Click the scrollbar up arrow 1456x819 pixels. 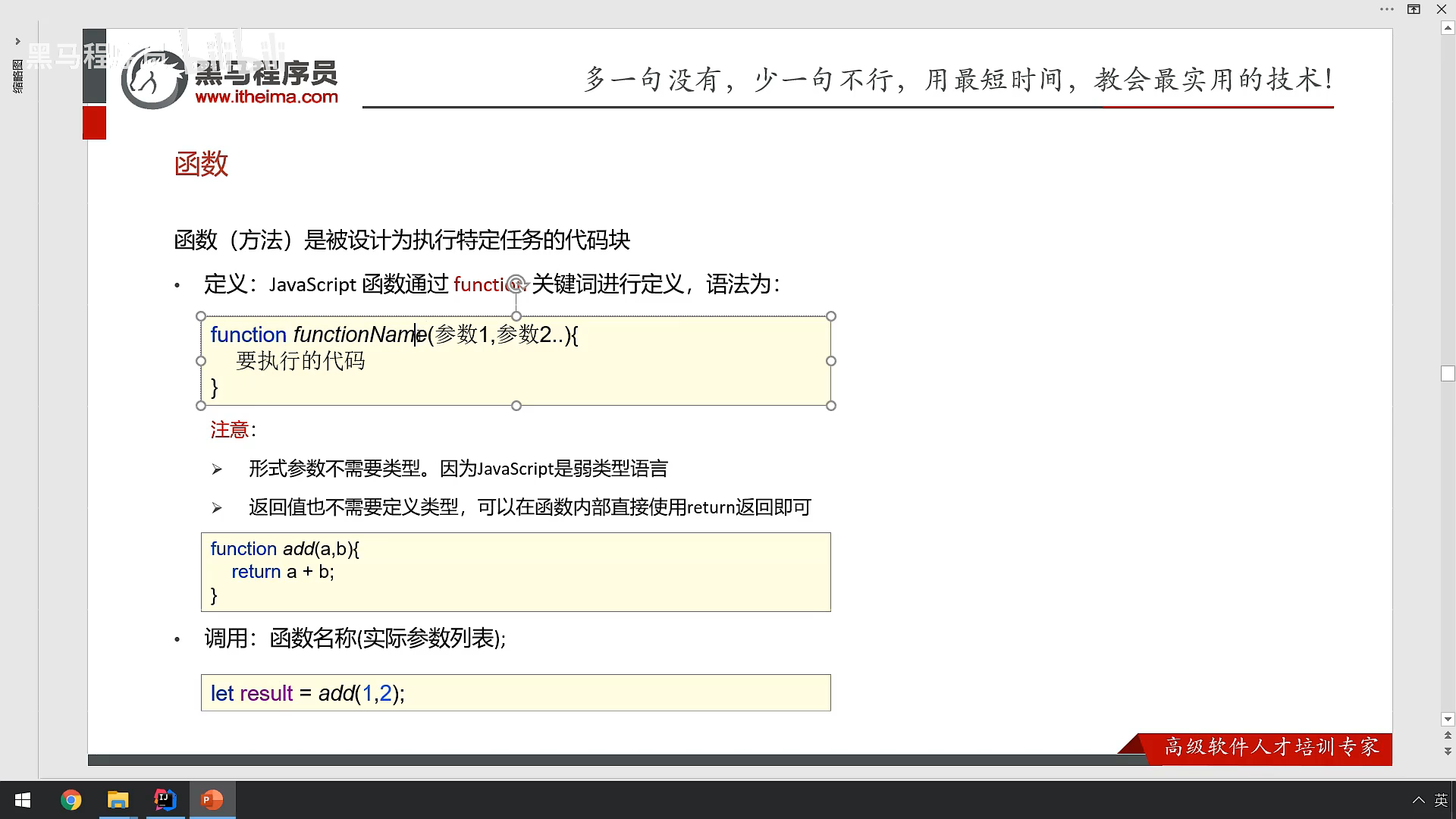pyautogui.click(x=1448, y=28)
